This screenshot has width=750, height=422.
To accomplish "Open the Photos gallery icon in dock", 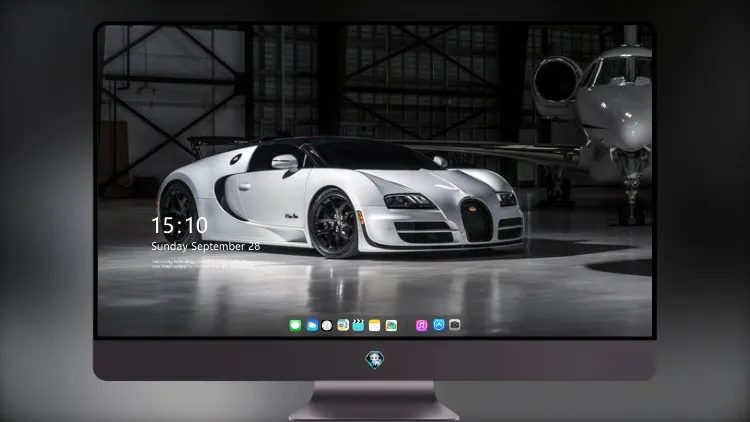I will pos(391,325).
